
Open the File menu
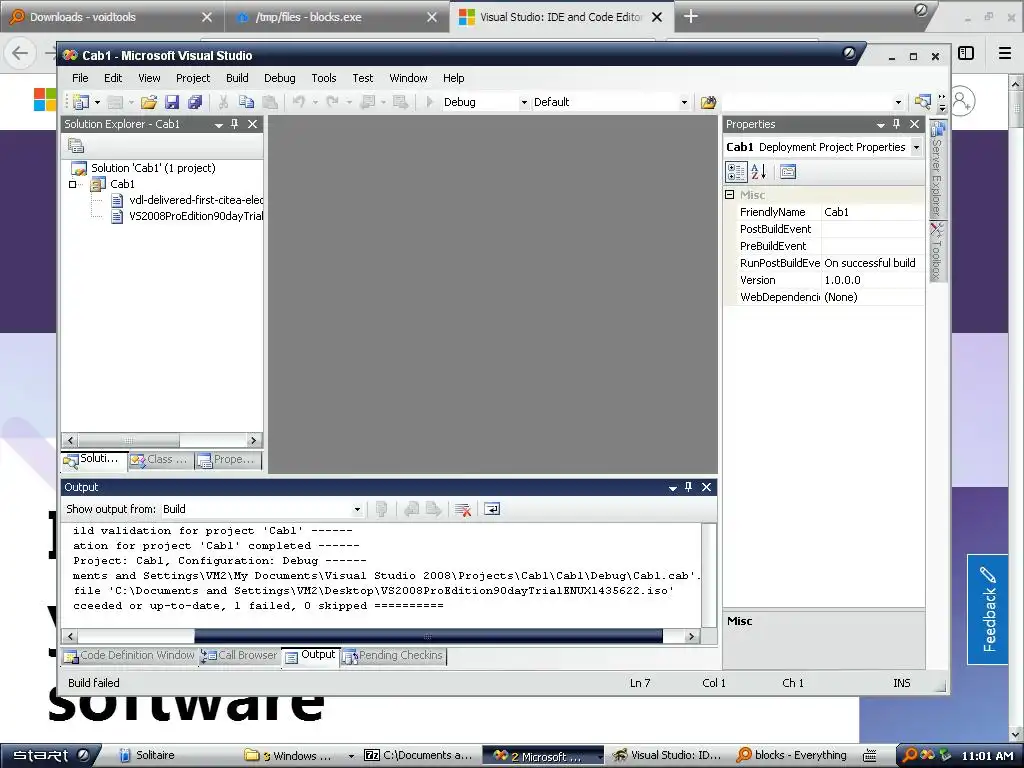(x=80, y=78)
